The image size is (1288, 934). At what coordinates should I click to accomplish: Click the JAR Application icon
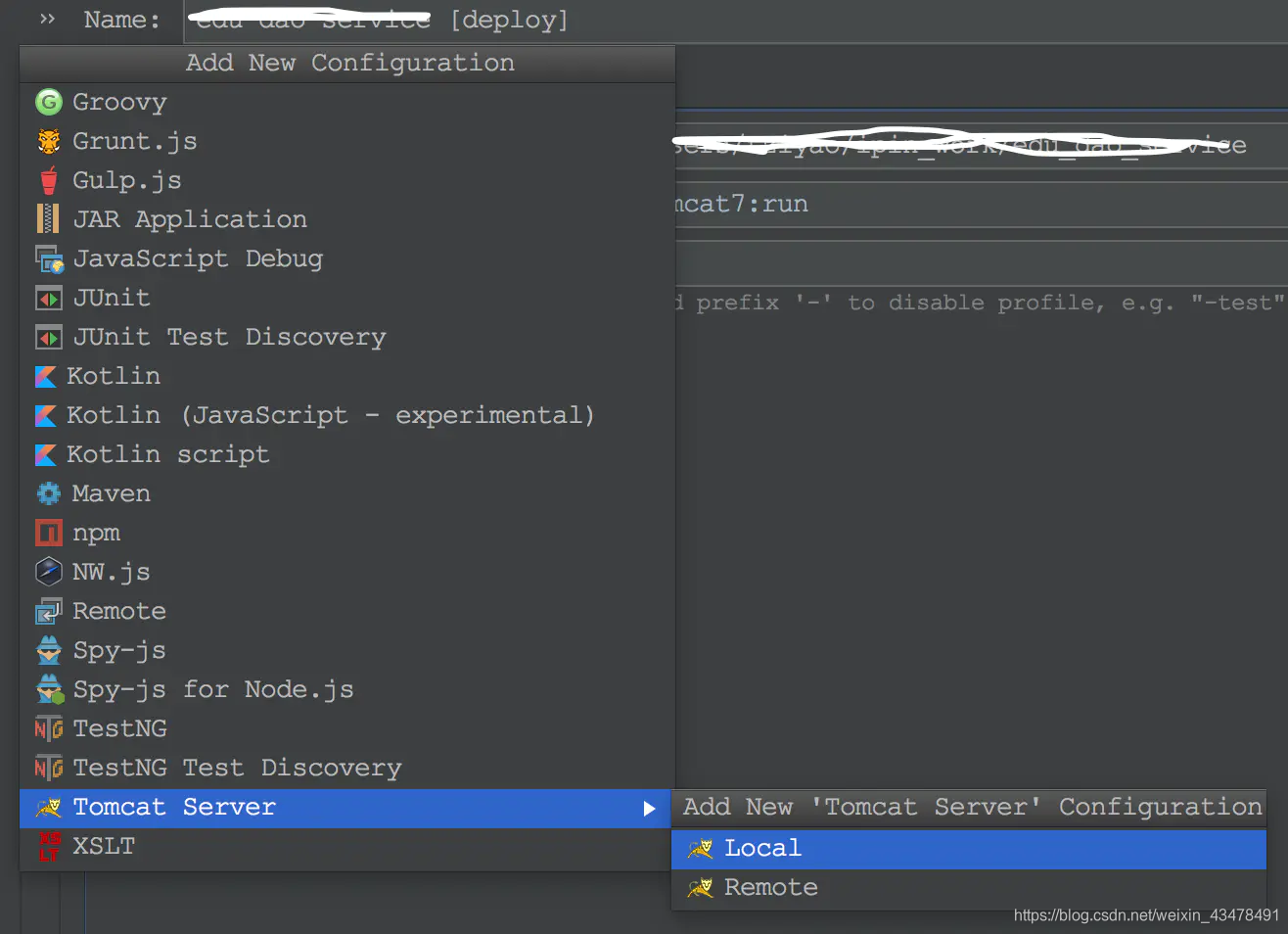click(48, 218)
